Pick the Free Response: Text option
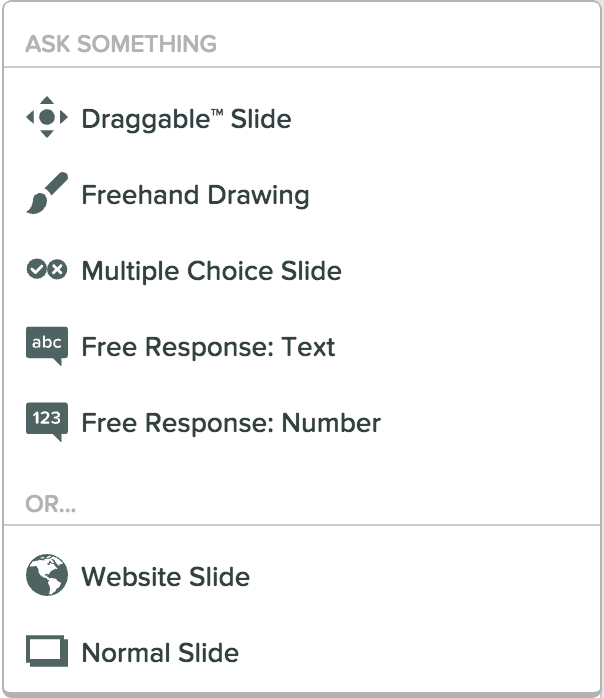This screenshot has height=698, width=604. [208, 347]
